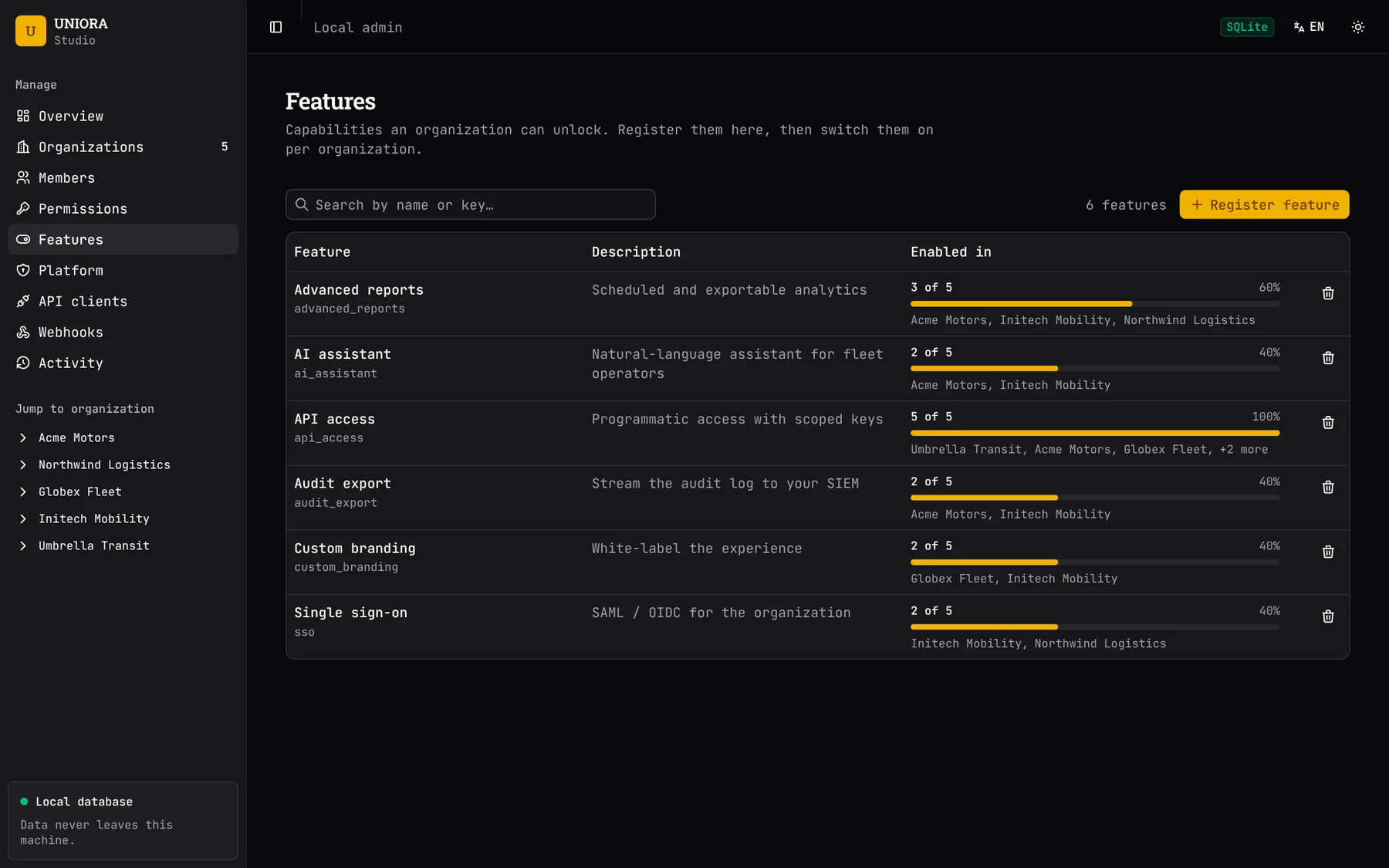Image resolution: width=1389 pixels, height=868 pixels.
Task: Open the Webhooks section
Action: pos(123,332)
